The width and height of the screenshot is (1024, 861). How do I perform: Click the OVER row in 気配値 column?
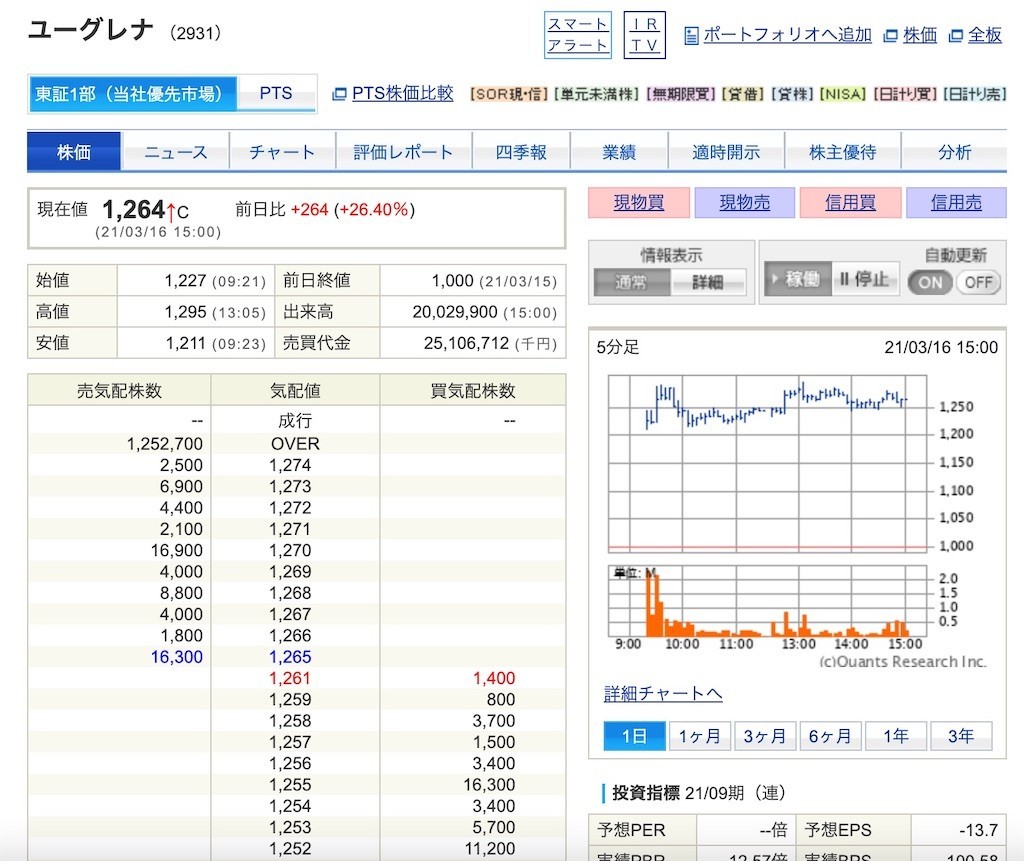(x=295, y=444)
